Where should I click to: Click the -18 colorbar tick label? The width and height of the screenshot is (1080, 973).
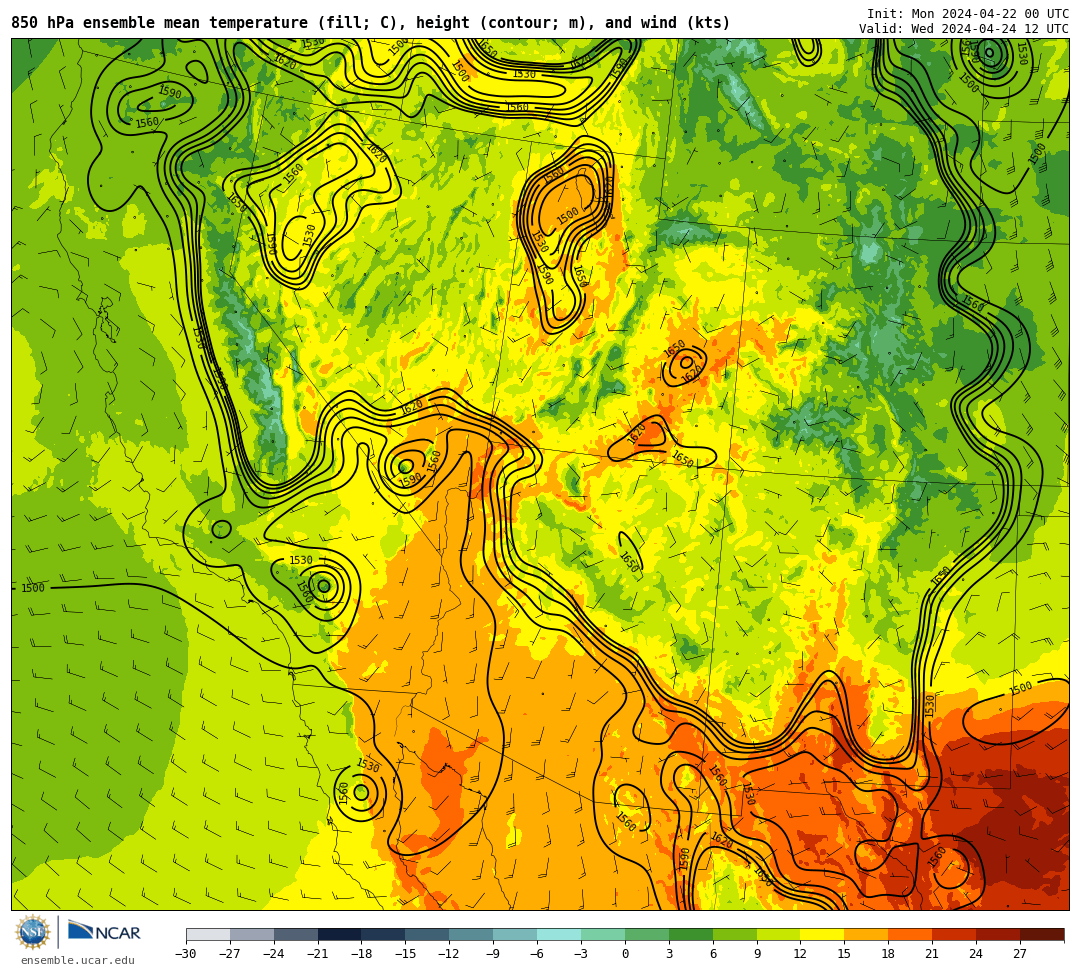pos(362,954)
